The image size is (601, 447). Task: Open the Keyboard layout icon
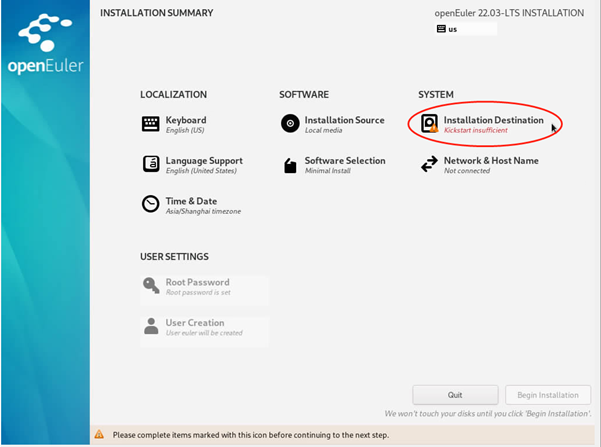pyautogui.click(x=150, y=124)
